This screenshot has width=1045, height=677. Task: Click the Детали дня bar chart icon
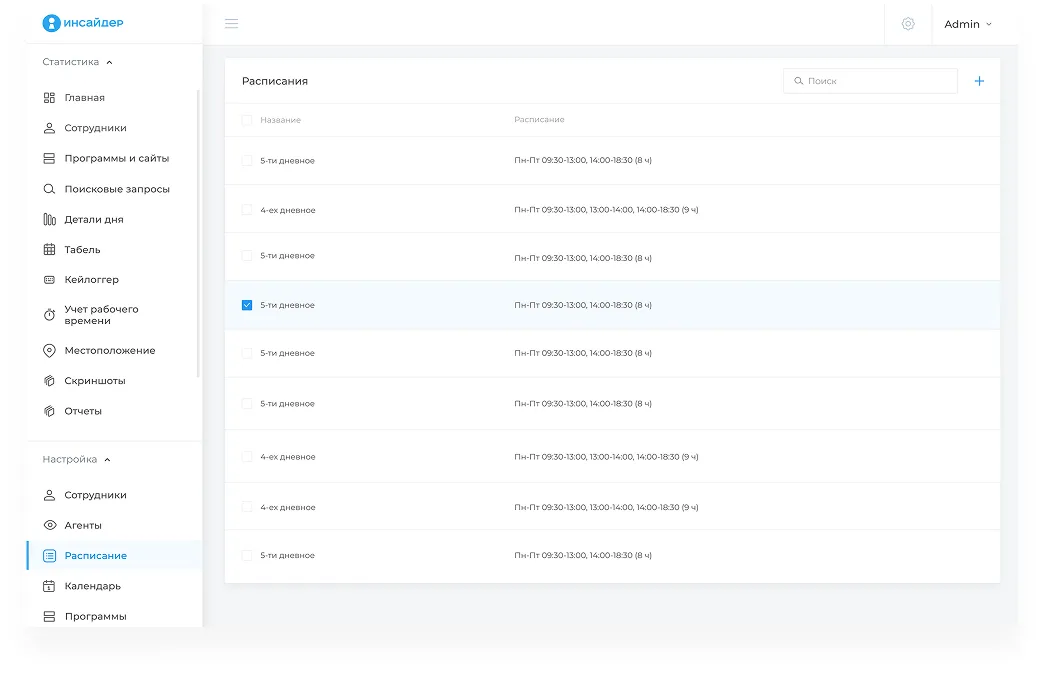pos(49,220)
